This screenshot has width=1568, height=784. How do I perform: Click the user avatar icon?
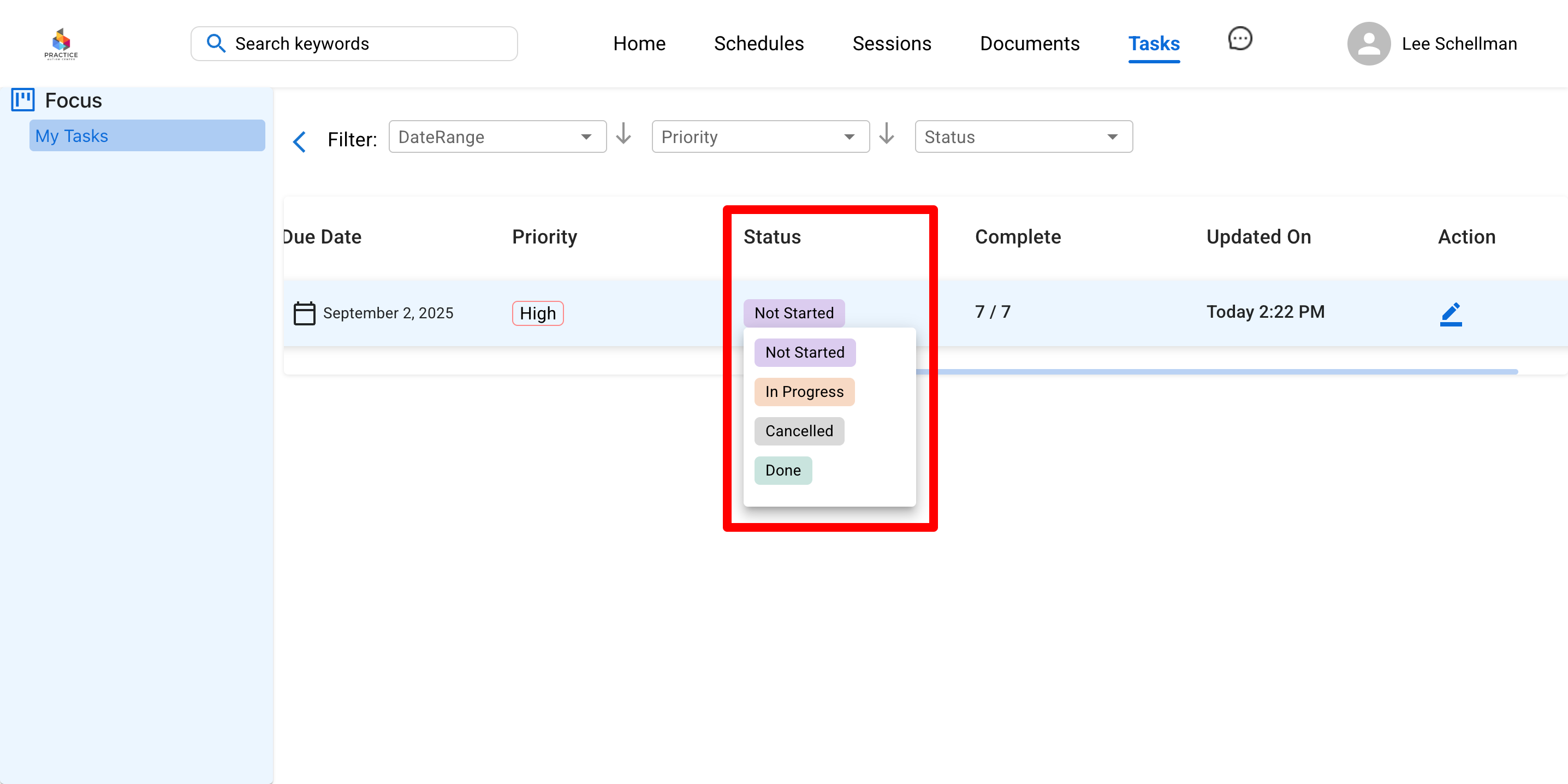tap(1368, 44)
